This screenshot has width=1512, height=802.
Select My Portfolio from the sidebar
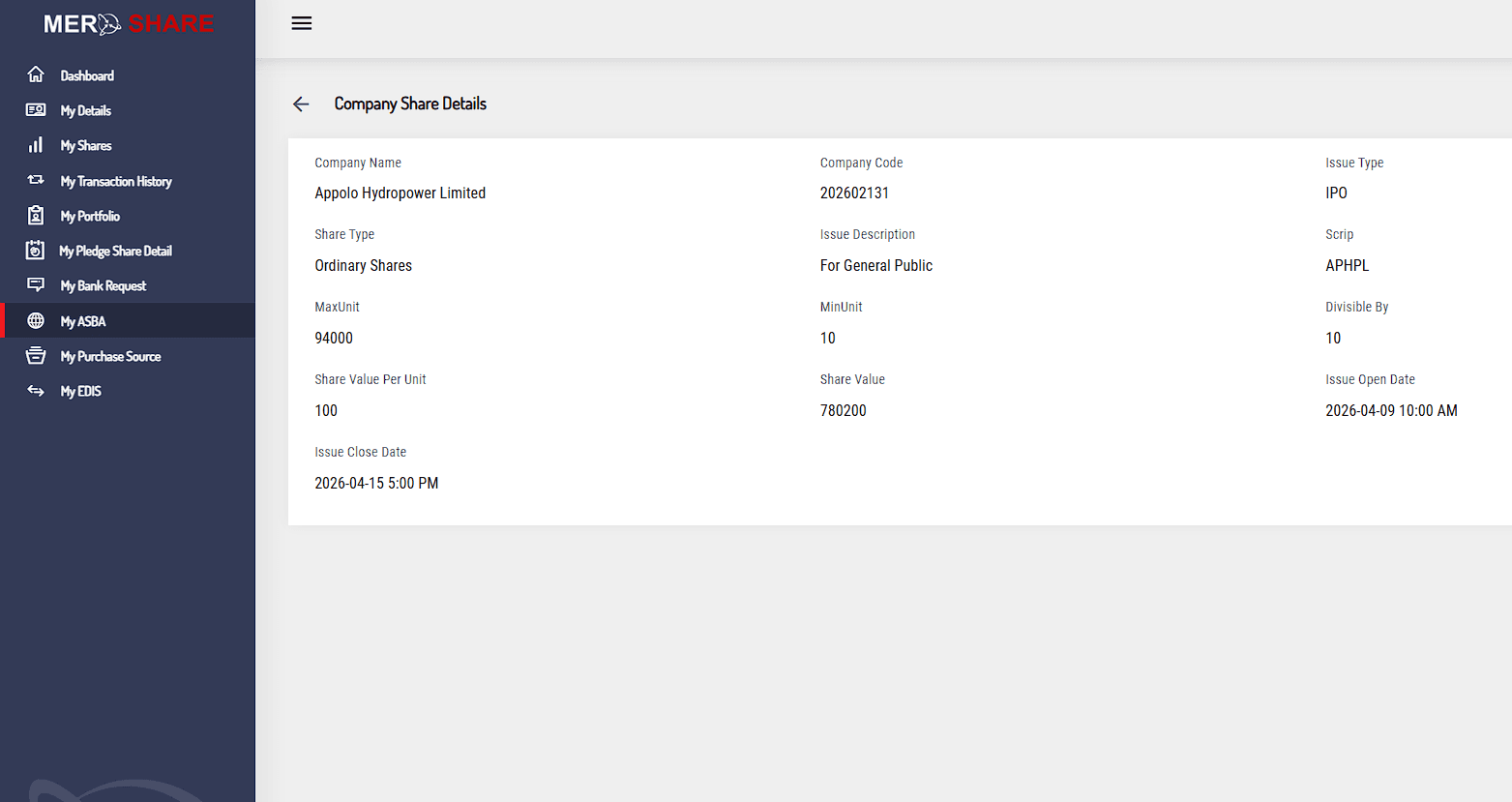(90, 217)
